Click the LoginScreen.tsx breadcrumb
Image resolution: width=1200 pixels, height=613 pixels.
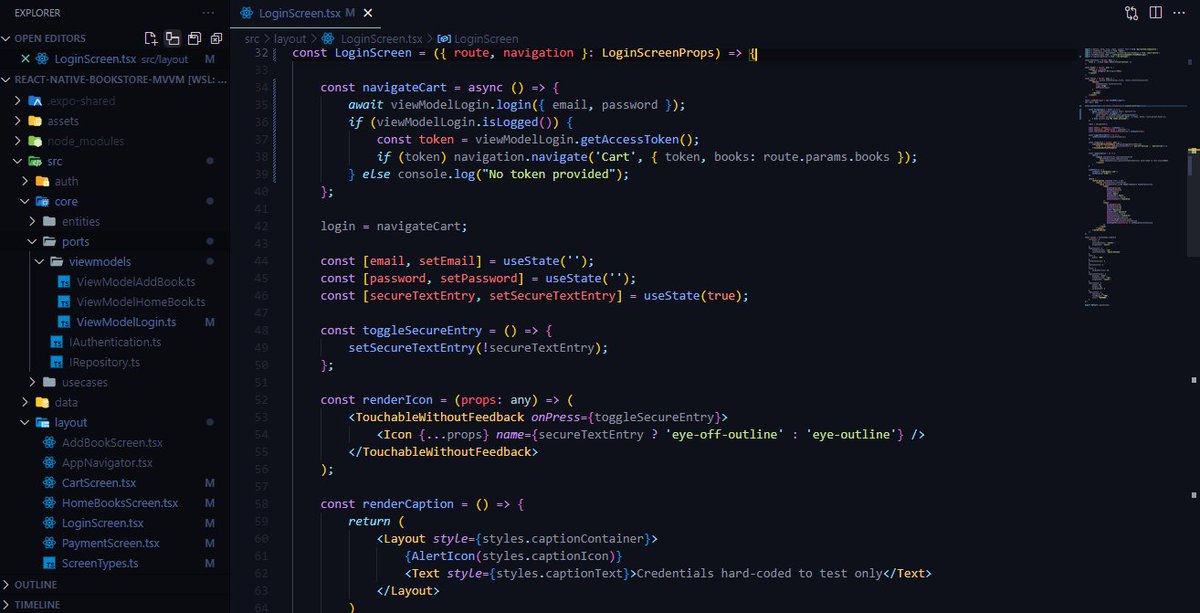(x=373, y=38)
